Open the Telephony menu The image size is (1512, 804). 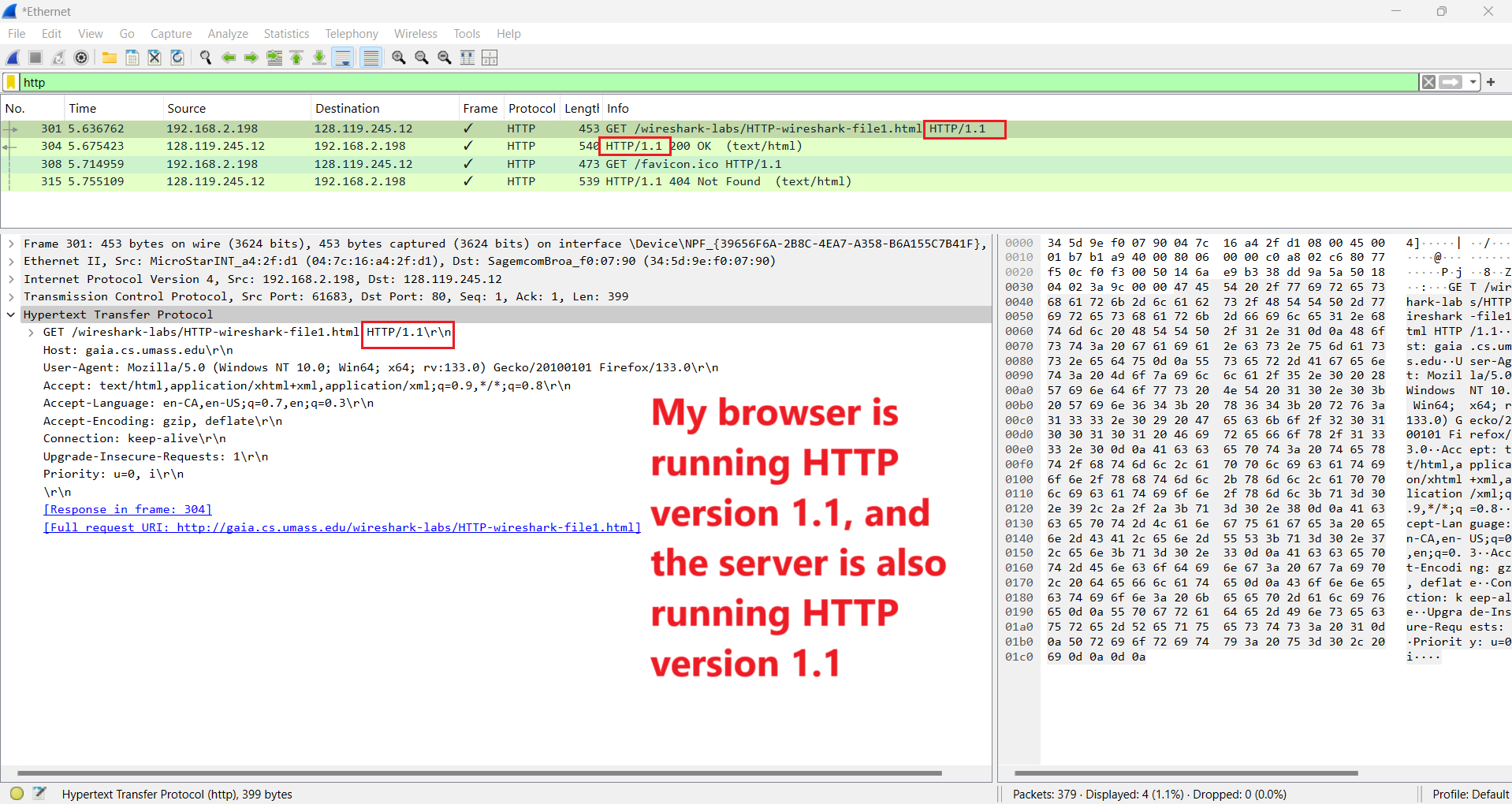(352, 33)
